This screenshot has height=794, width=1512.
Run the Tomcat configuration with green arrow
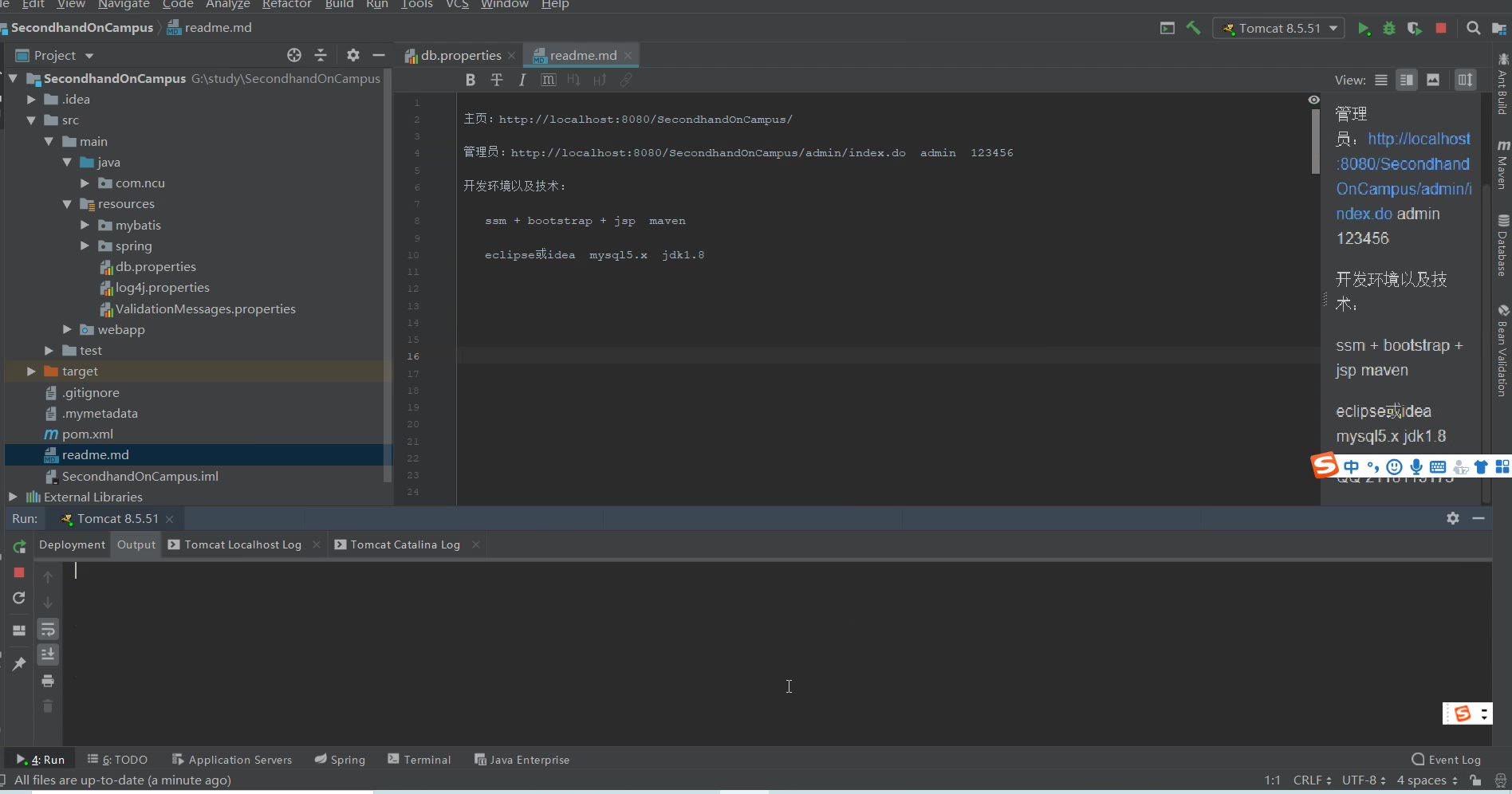click(1364, 29)
